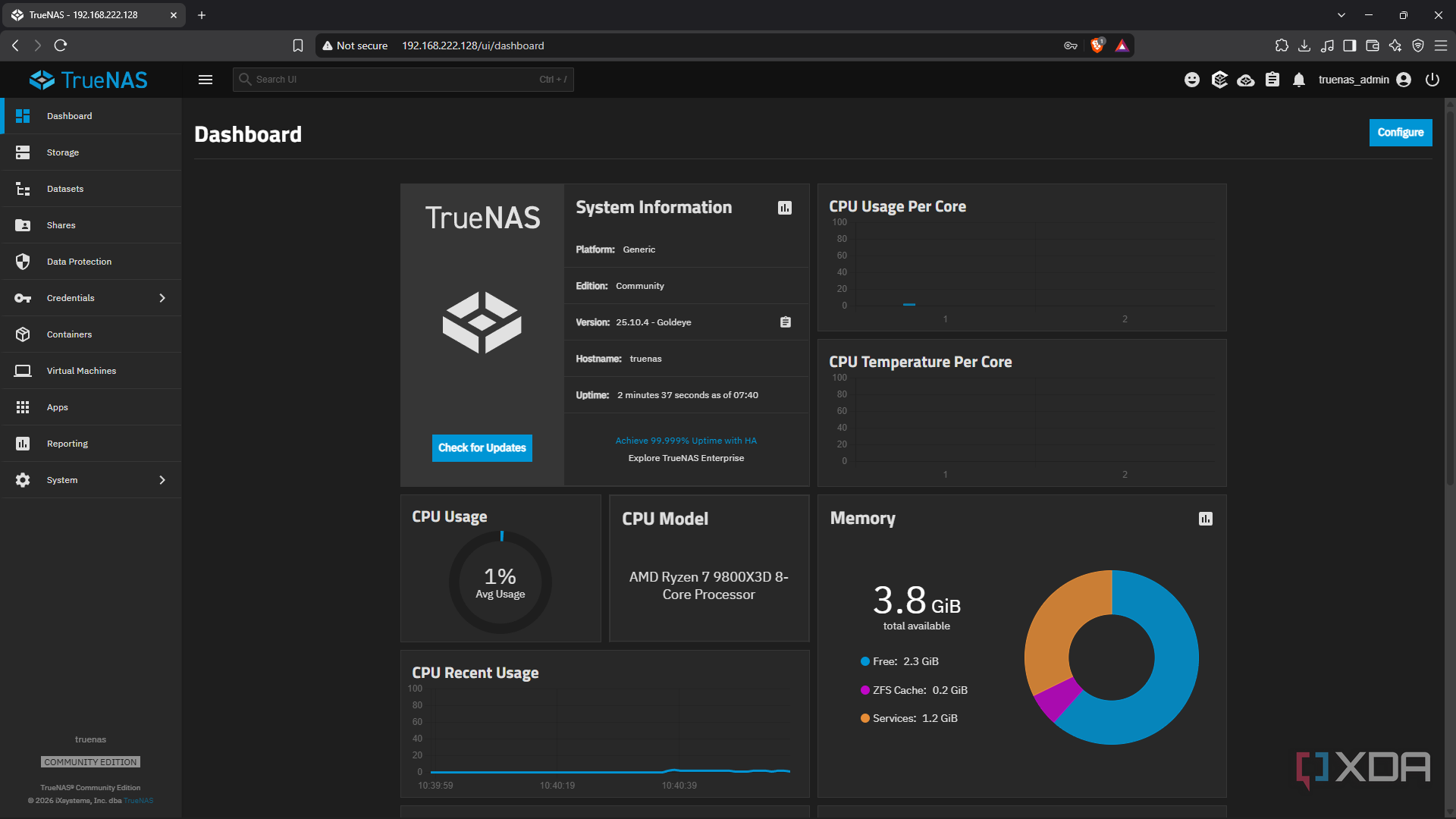The height and width of the screenshot is (819, 1456).
Task: Open the browser tab list dropdown
Action: click(x=1341, y=15)
